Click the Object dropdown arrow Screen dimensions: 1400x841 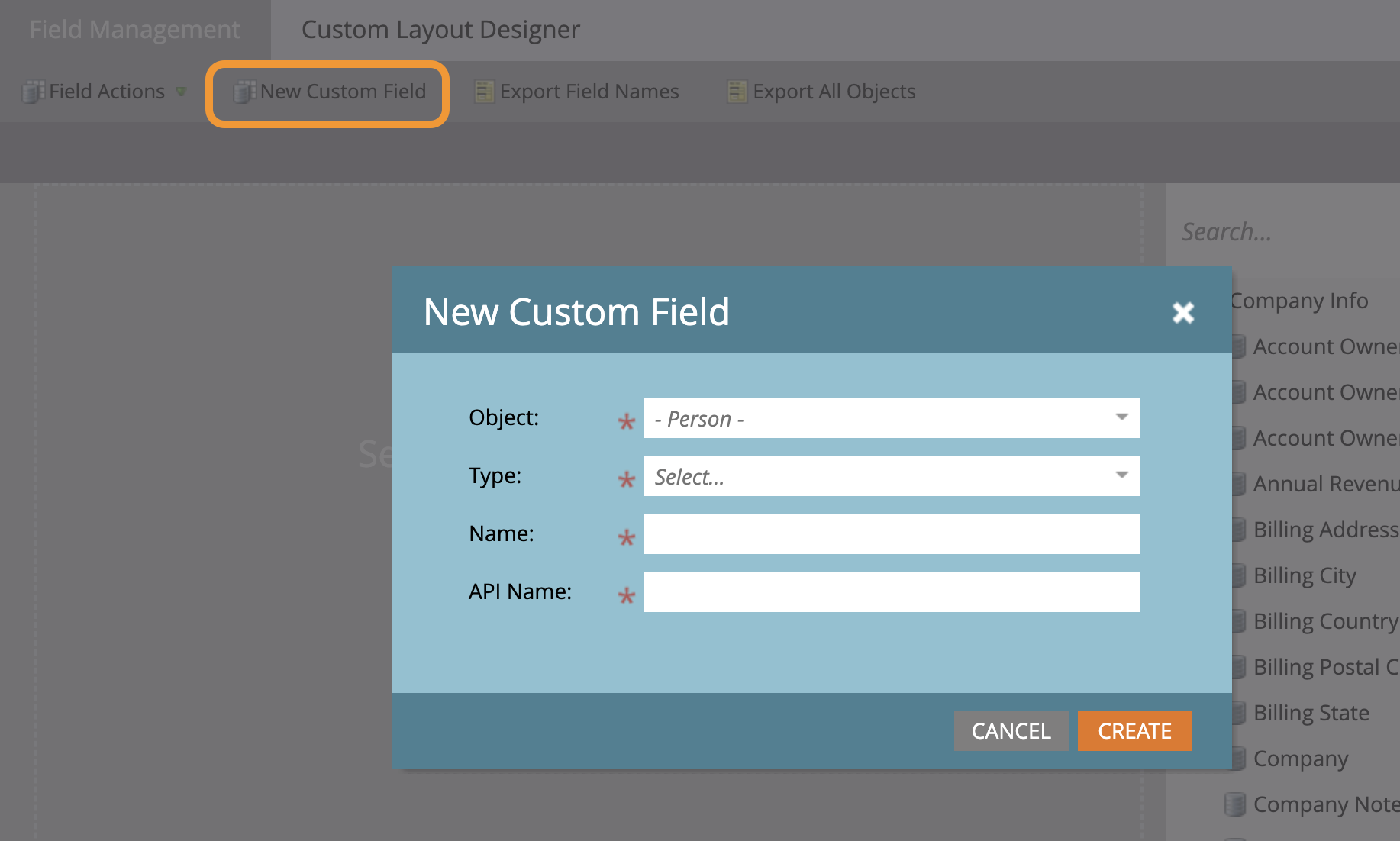(x=1121, y=417)
